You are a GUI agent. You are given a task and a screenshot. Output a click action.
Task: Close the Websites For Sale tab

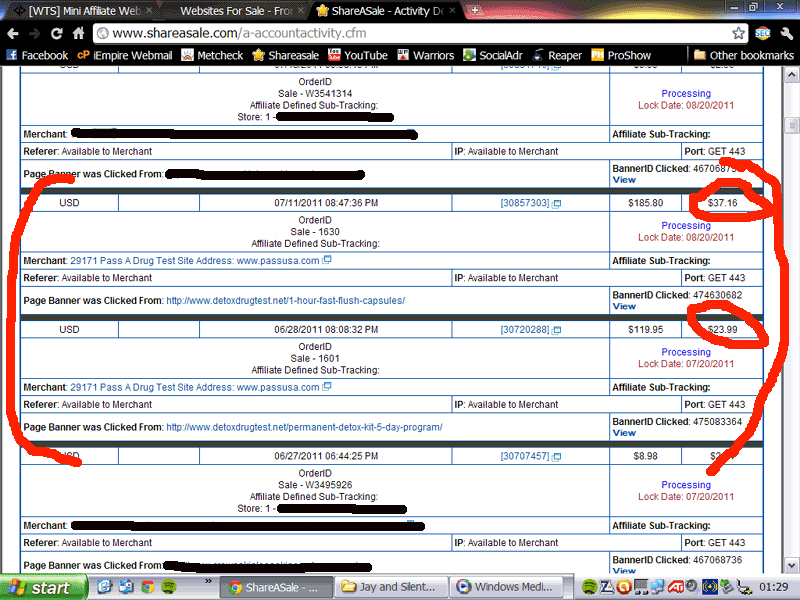pyautogui.click(x=301, y=10)
